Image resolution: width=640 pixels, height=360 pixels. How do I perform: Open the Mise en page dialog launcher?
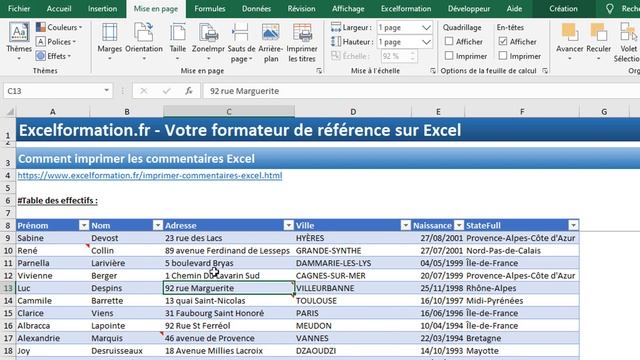(x=319, y=71)
